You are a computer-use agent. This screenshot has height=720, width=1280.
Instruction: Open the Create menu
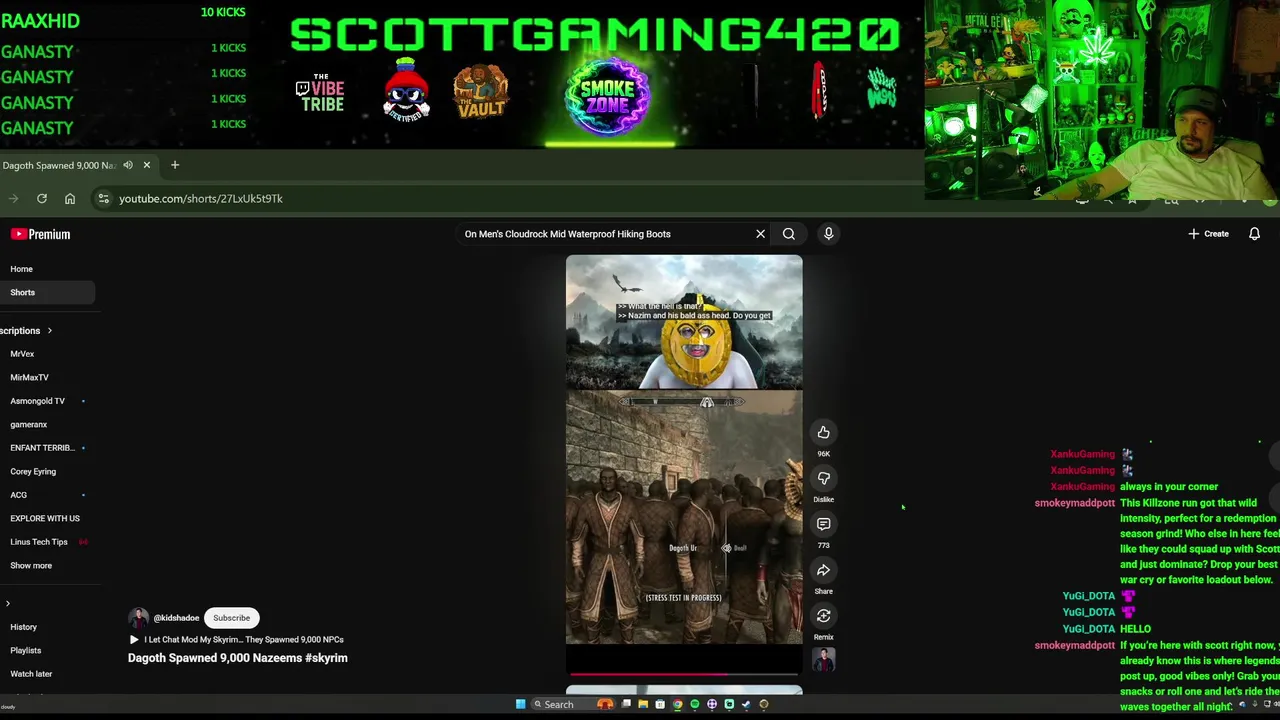click(x=1208, y=234)
